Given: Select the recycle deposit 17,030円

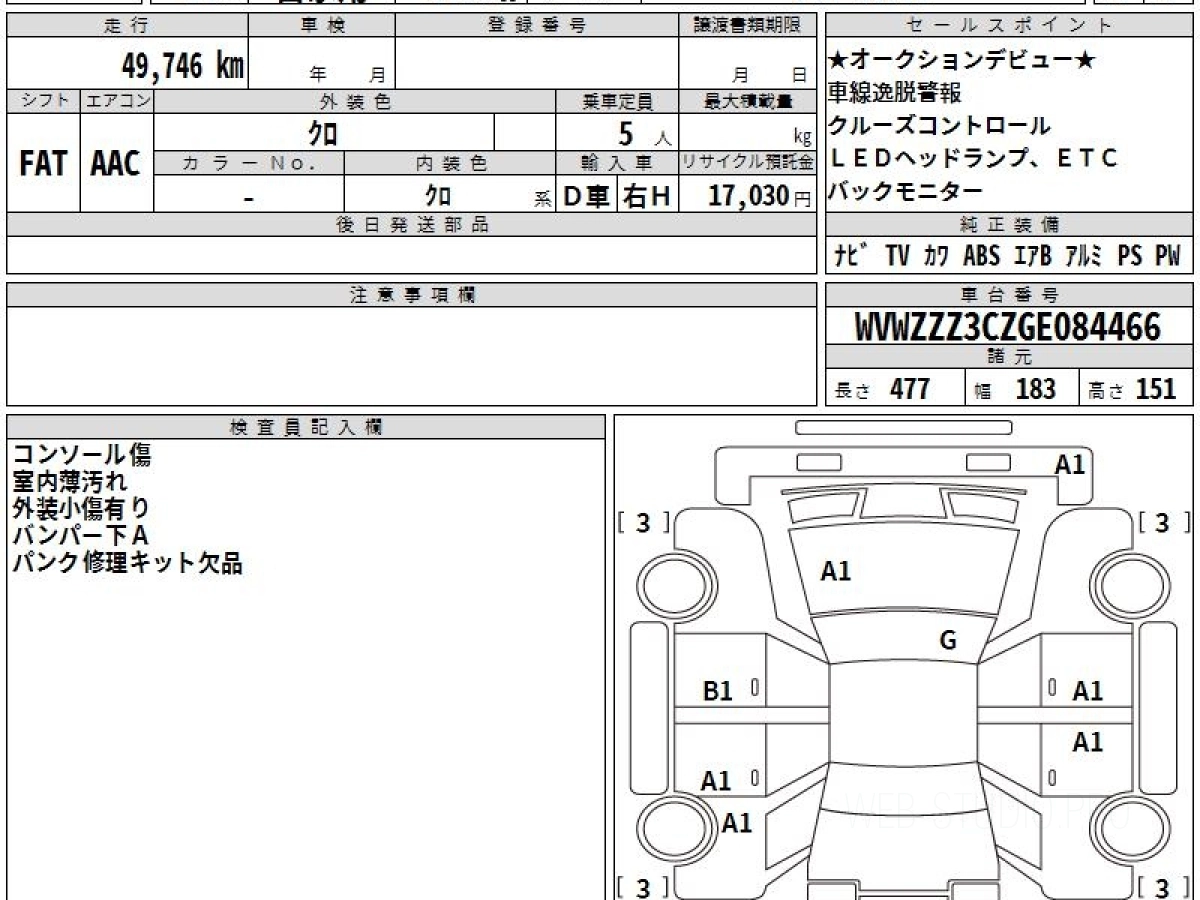Looking at the screenshot, I should click(x=760, y=196).
